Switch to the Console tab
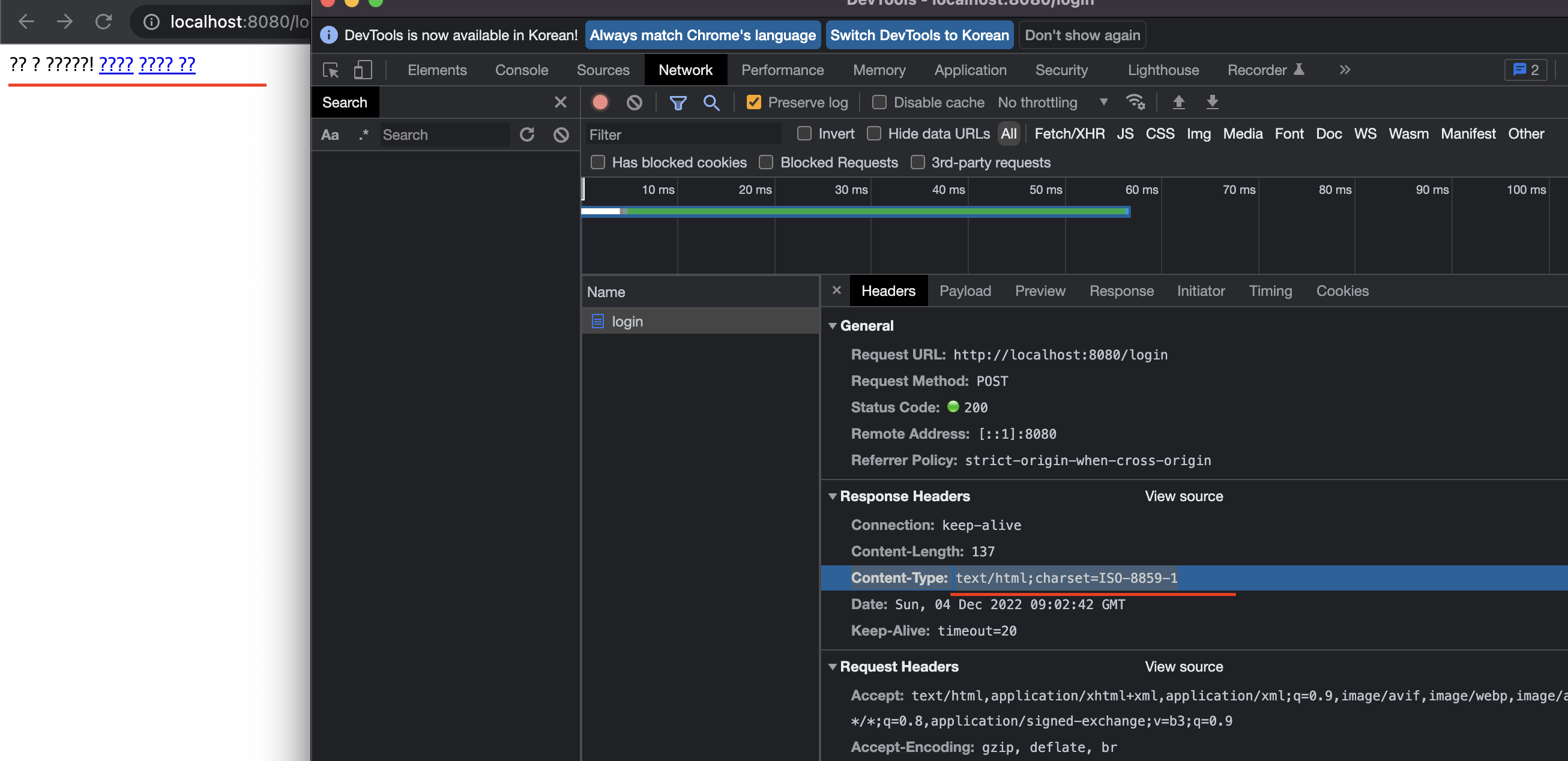The height and width of the screenshot is (761, 1568). (x=521, y=71)
